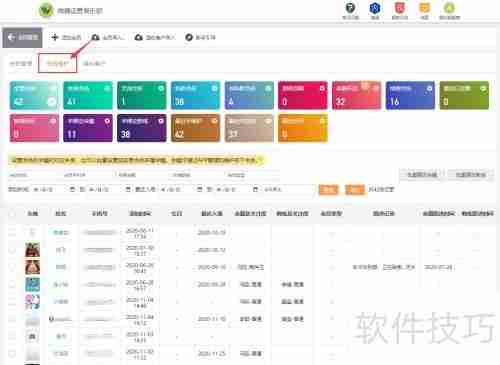
Task: Select the purple card showing 11
Action: (x=88, y=128)
